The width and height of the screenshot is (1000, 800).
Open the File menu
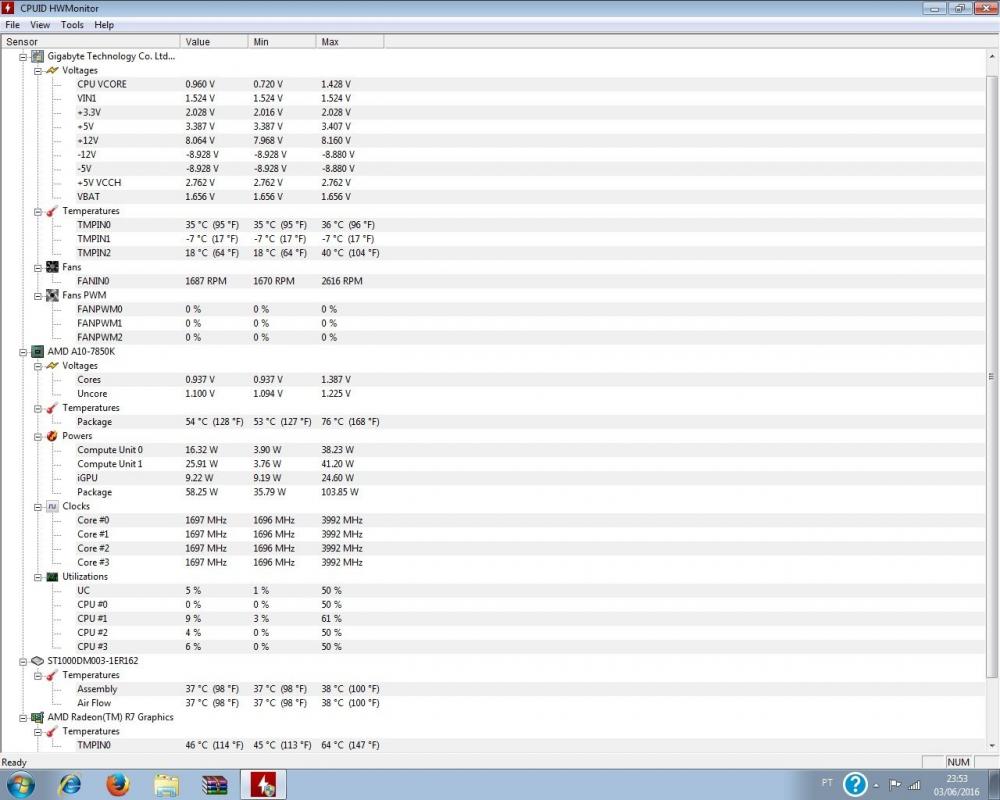point(13,25)
